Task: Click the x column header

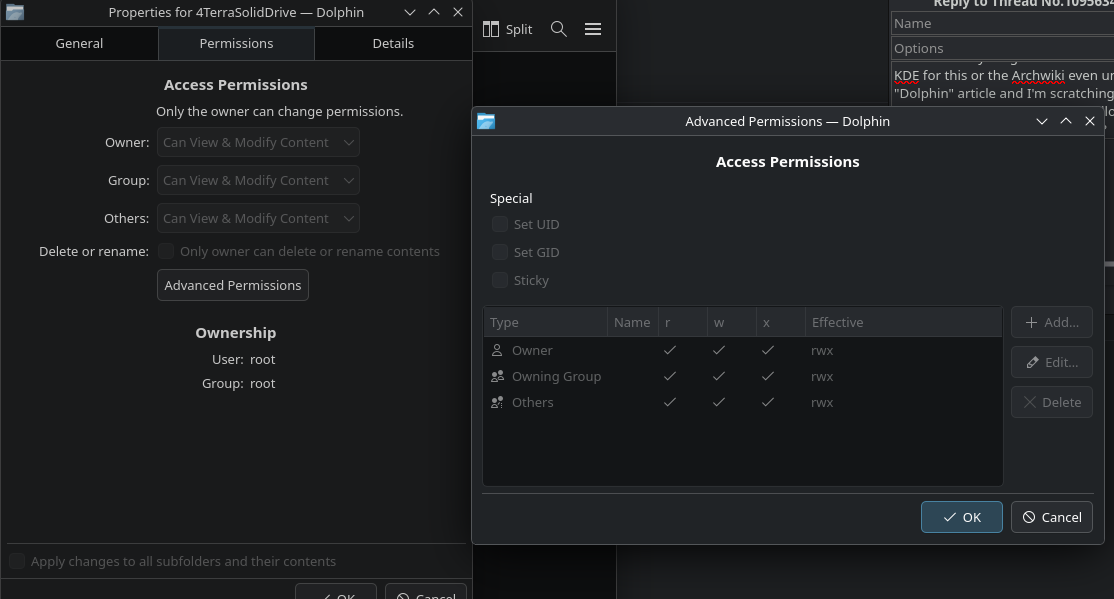Action: pyautogui.click(x=781, y=323)
